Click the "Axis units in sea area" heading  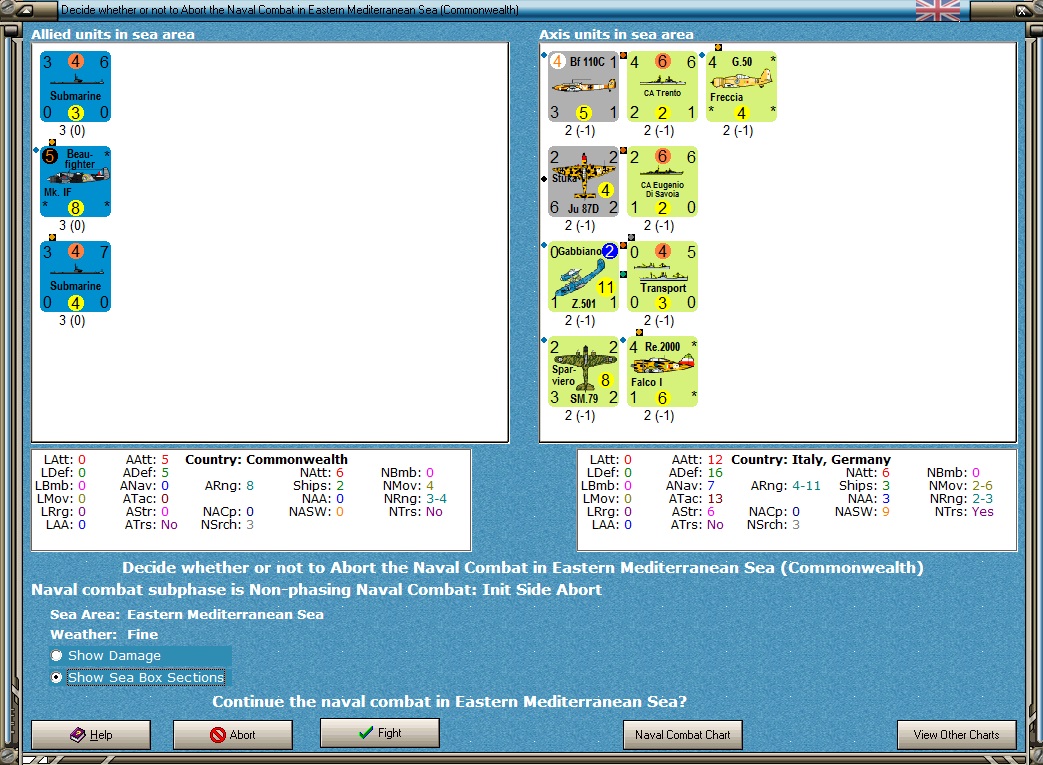(617, 35)
